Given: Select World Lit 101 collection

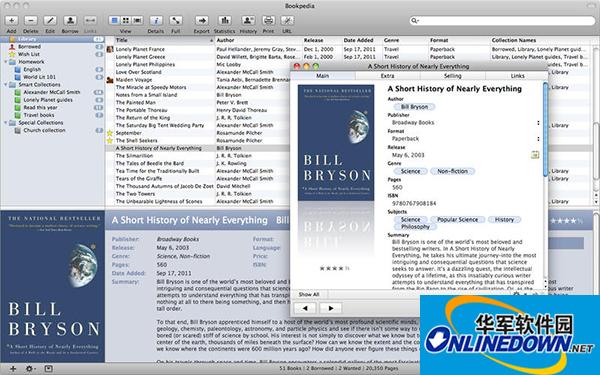Looking at the screenshot, I should [52, 77].
